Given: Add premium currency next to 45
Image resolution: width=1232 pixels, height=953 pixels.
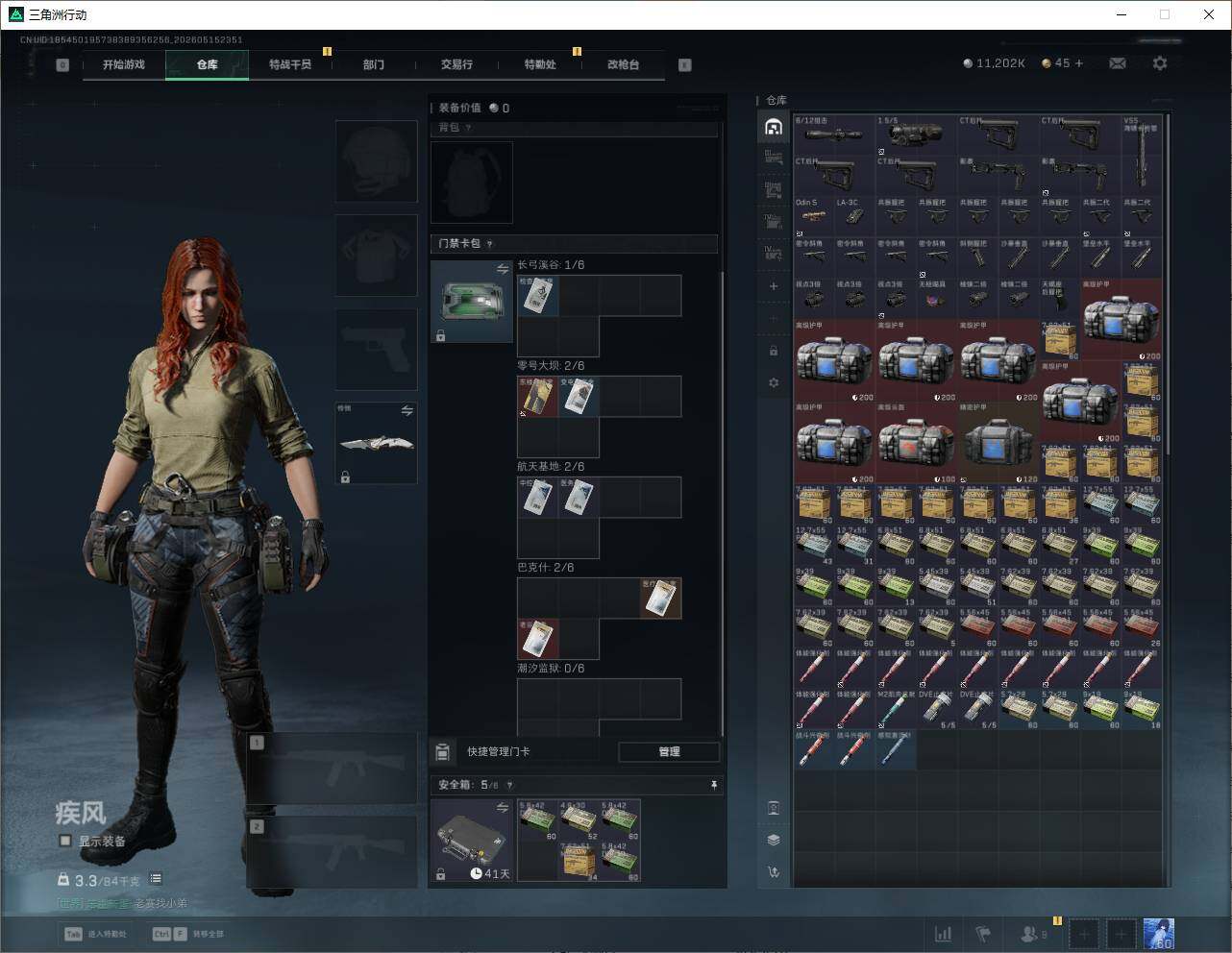Looking at the screenshot, I should pos(1079,63).
